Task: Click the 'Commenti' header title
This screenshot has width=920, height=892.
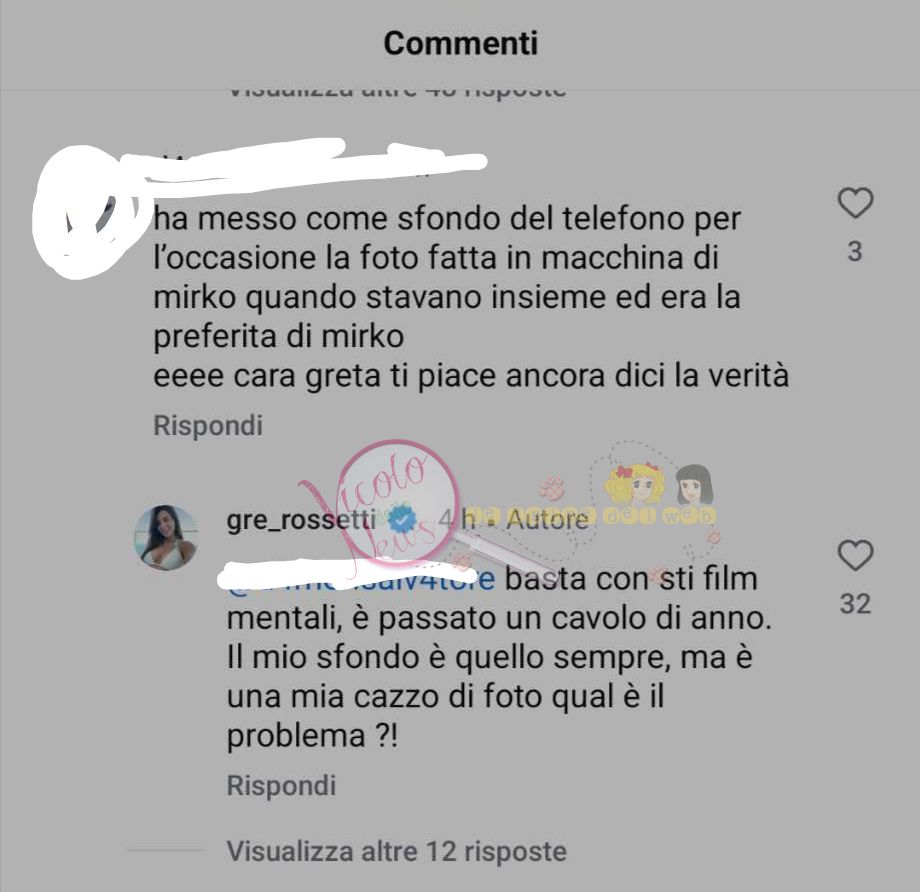Action: point(461,43)
